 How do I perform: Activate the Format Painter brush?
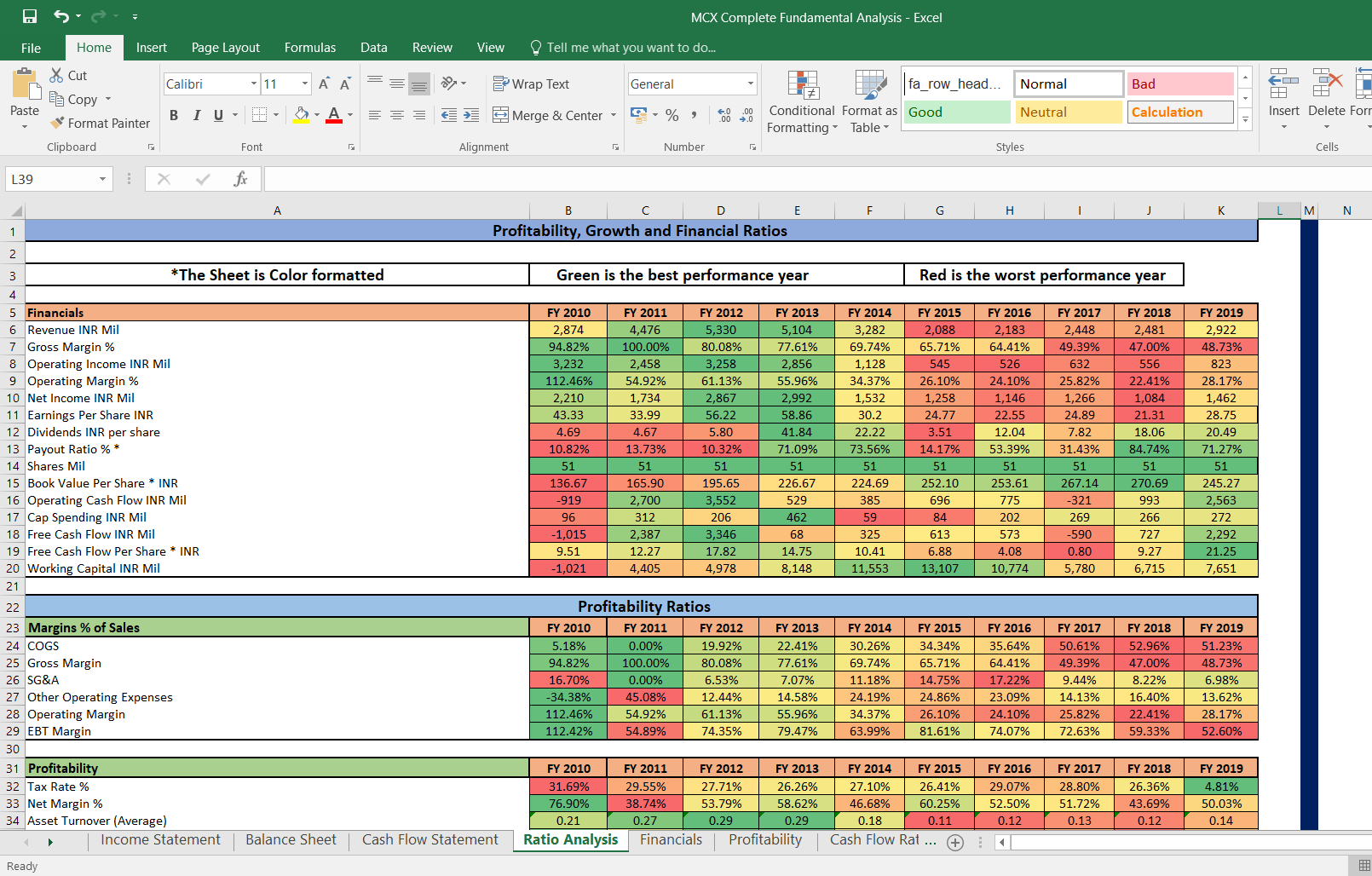click(100, 123)
